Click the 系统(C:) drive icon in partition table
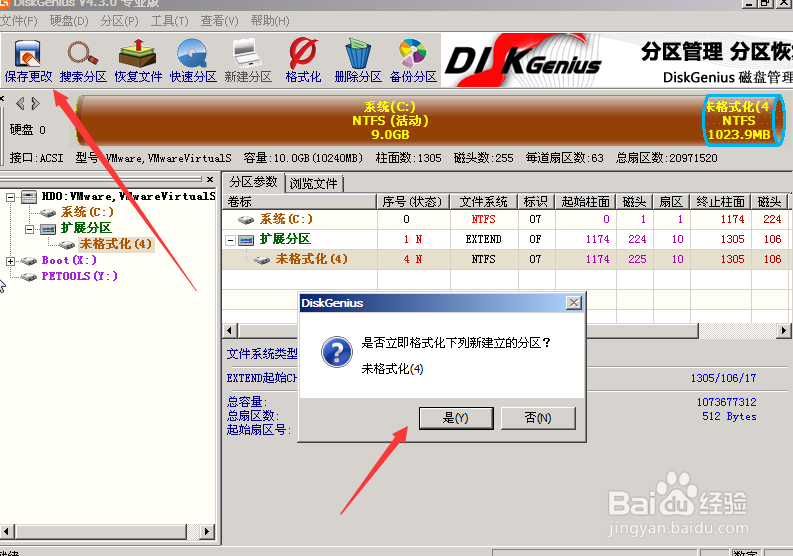This screenshot has height=556, width=793. click(x=246, y=220)
